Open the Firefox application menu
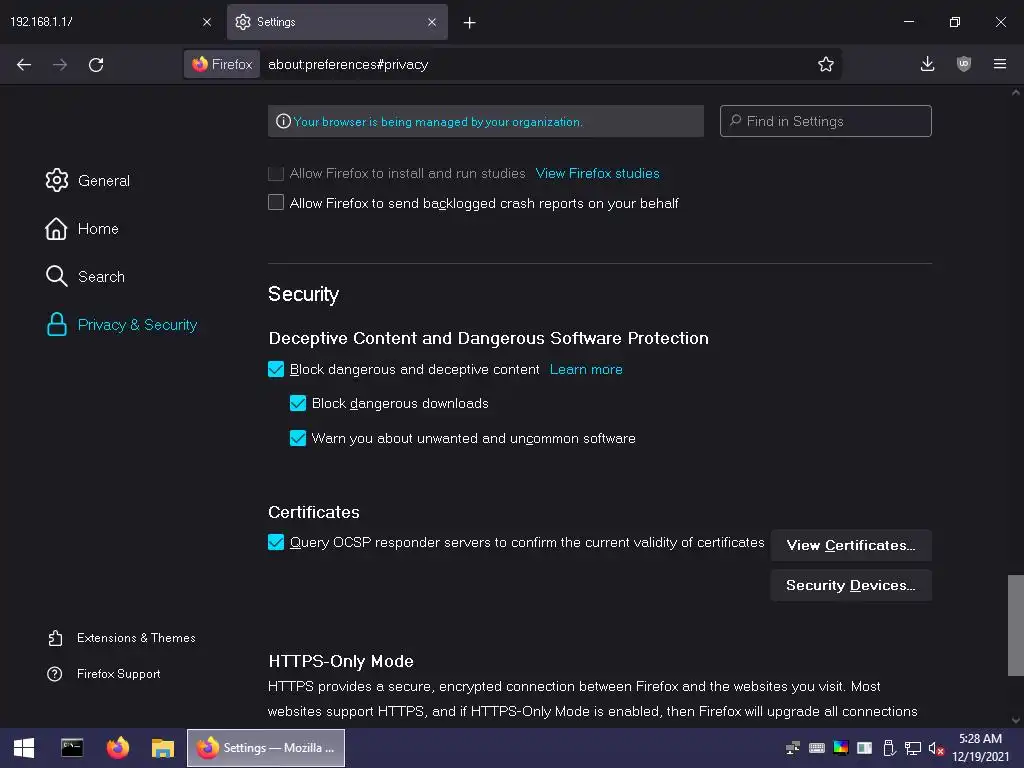 tap(1000, 64)
